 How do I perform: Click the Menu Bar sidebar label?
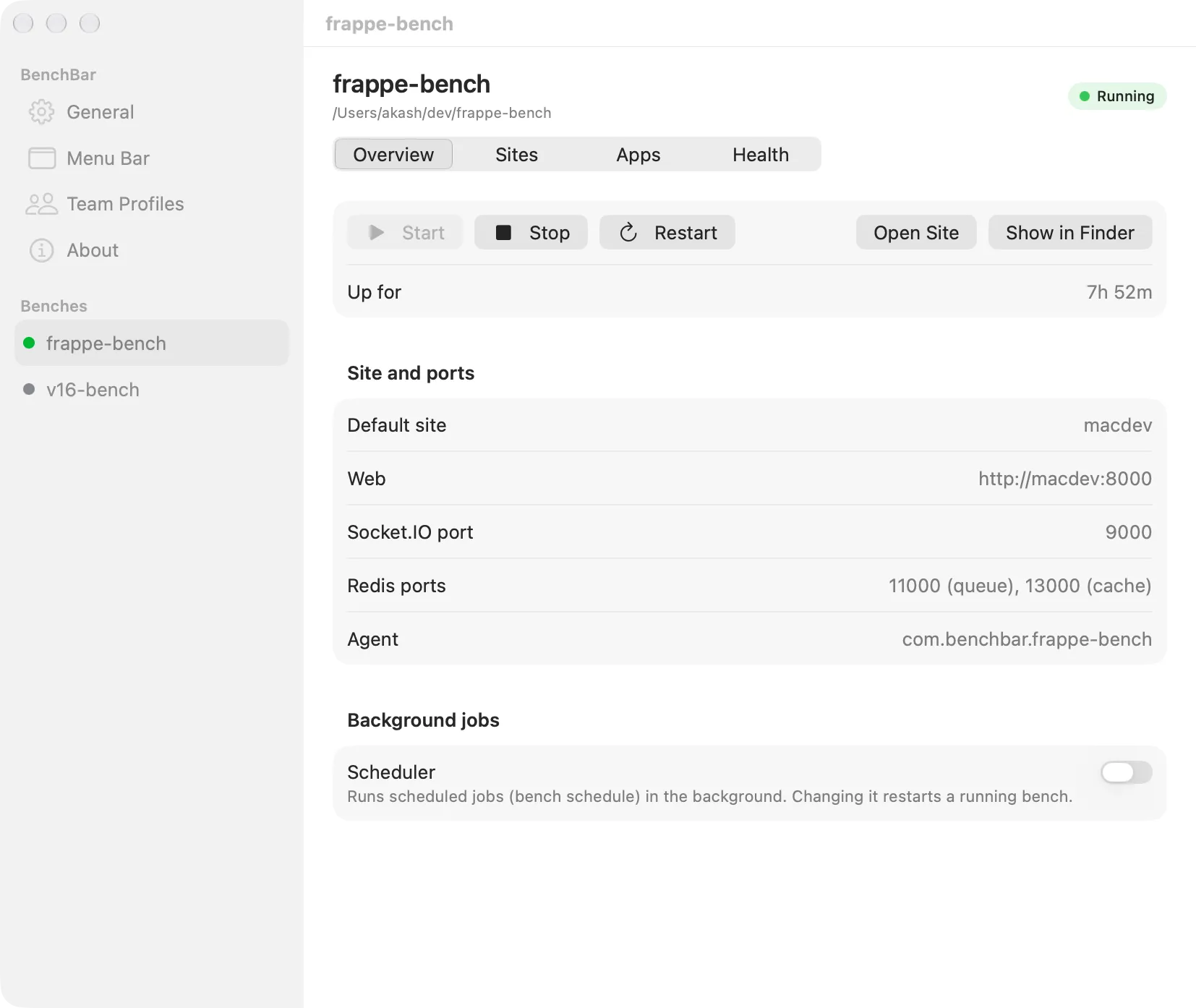[108, 158]
